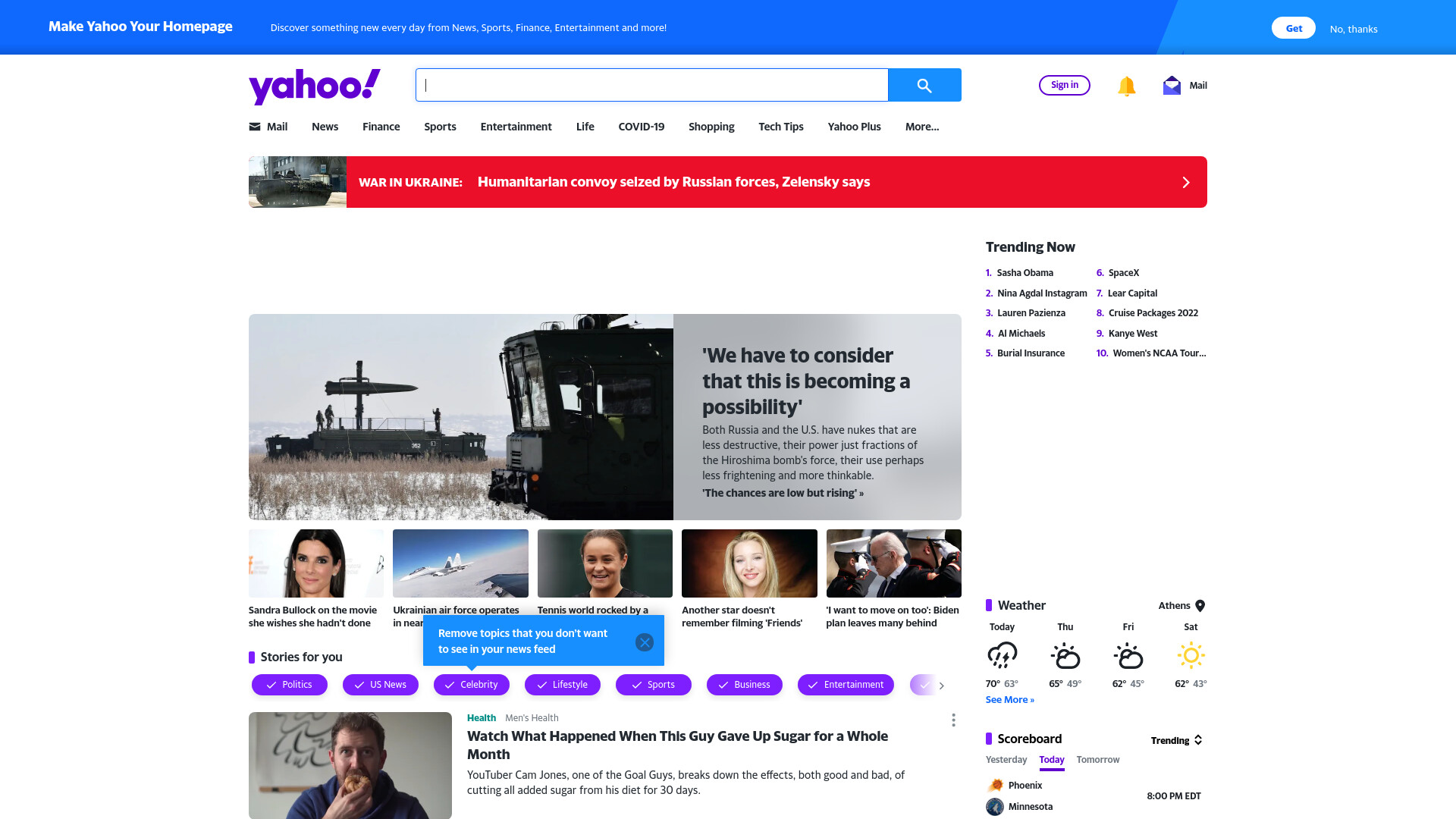Open the Zelensky humanitarian convoy headline
The image size is (1456, 819).
click(x=673, y=182)
